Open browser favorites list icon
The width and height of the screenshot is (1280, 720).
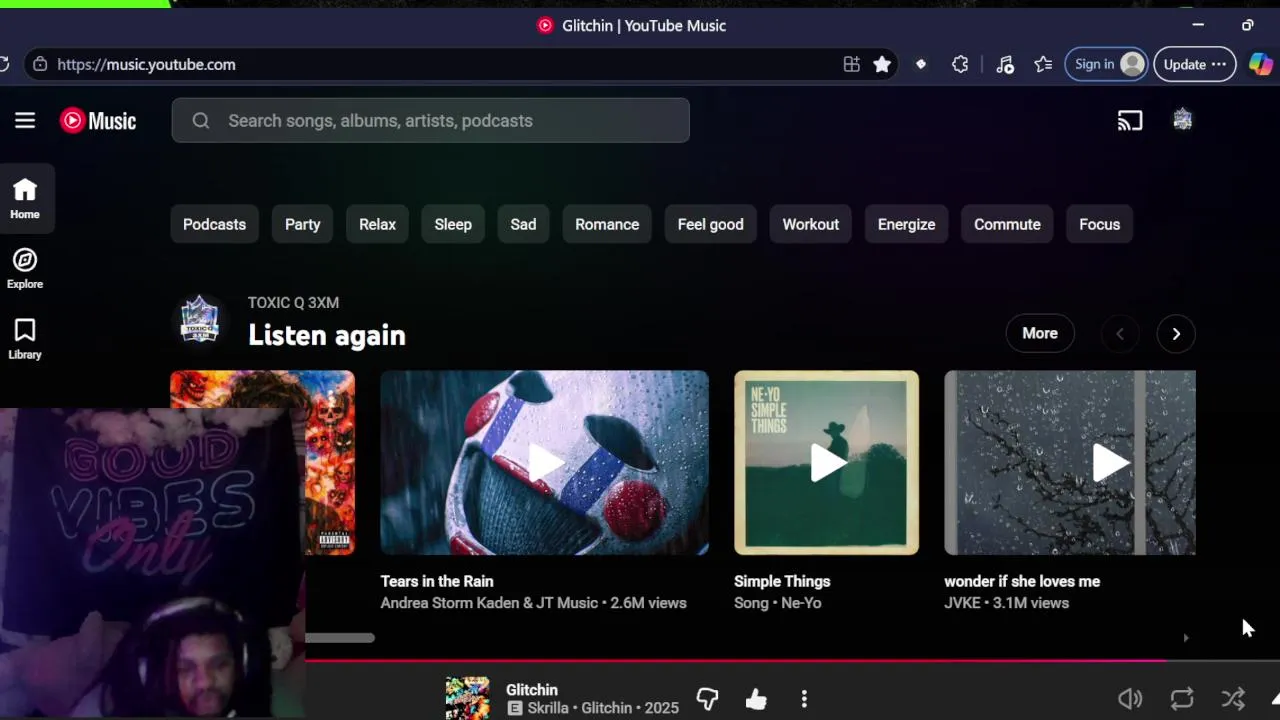tap(1043, 64)
